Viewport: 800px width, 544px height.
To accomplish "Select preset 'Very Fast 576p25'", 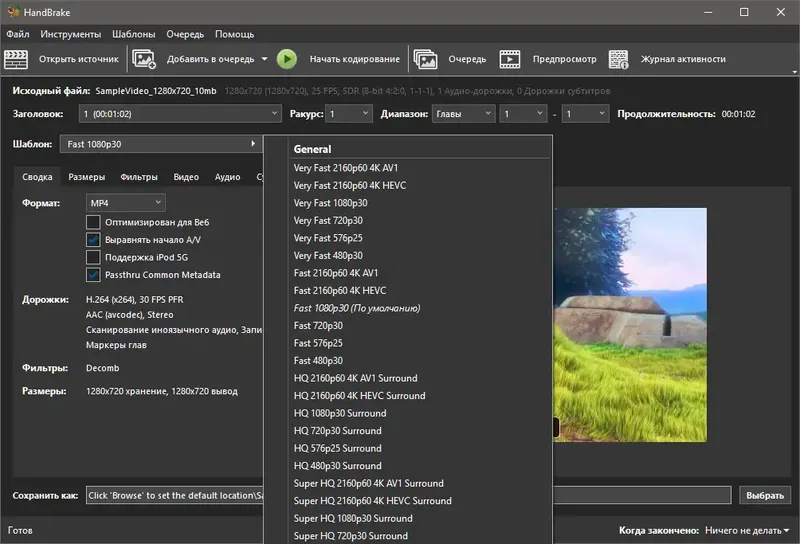I will click(x=328, y=238).
